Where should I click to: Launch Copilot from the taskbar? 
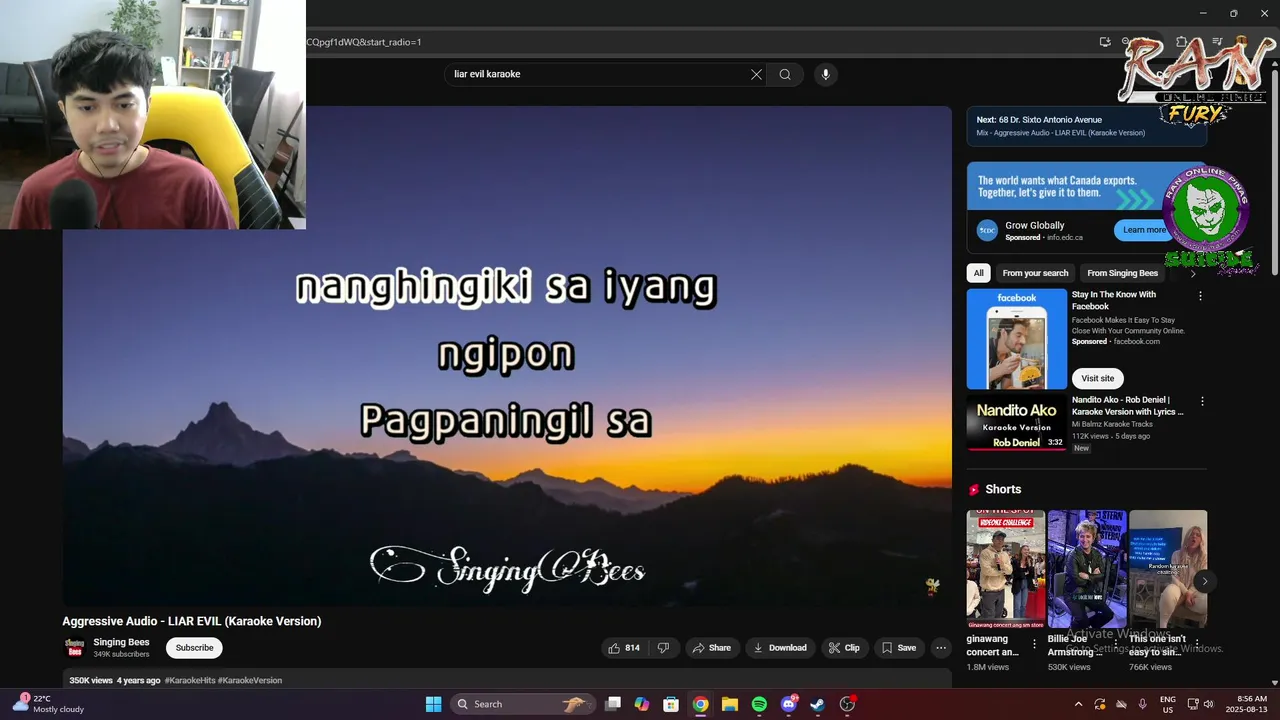[642, 704]
